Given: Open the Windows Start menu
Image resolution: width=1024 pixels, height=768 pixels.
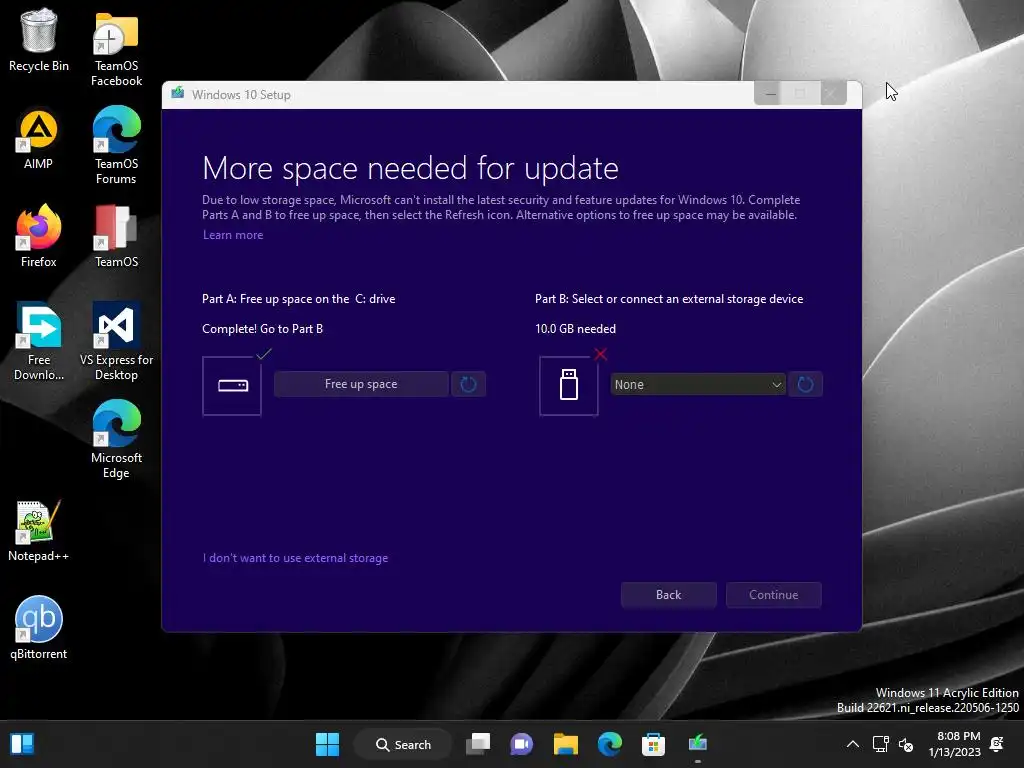Looking at the screenshot, I should pos(327,744).
